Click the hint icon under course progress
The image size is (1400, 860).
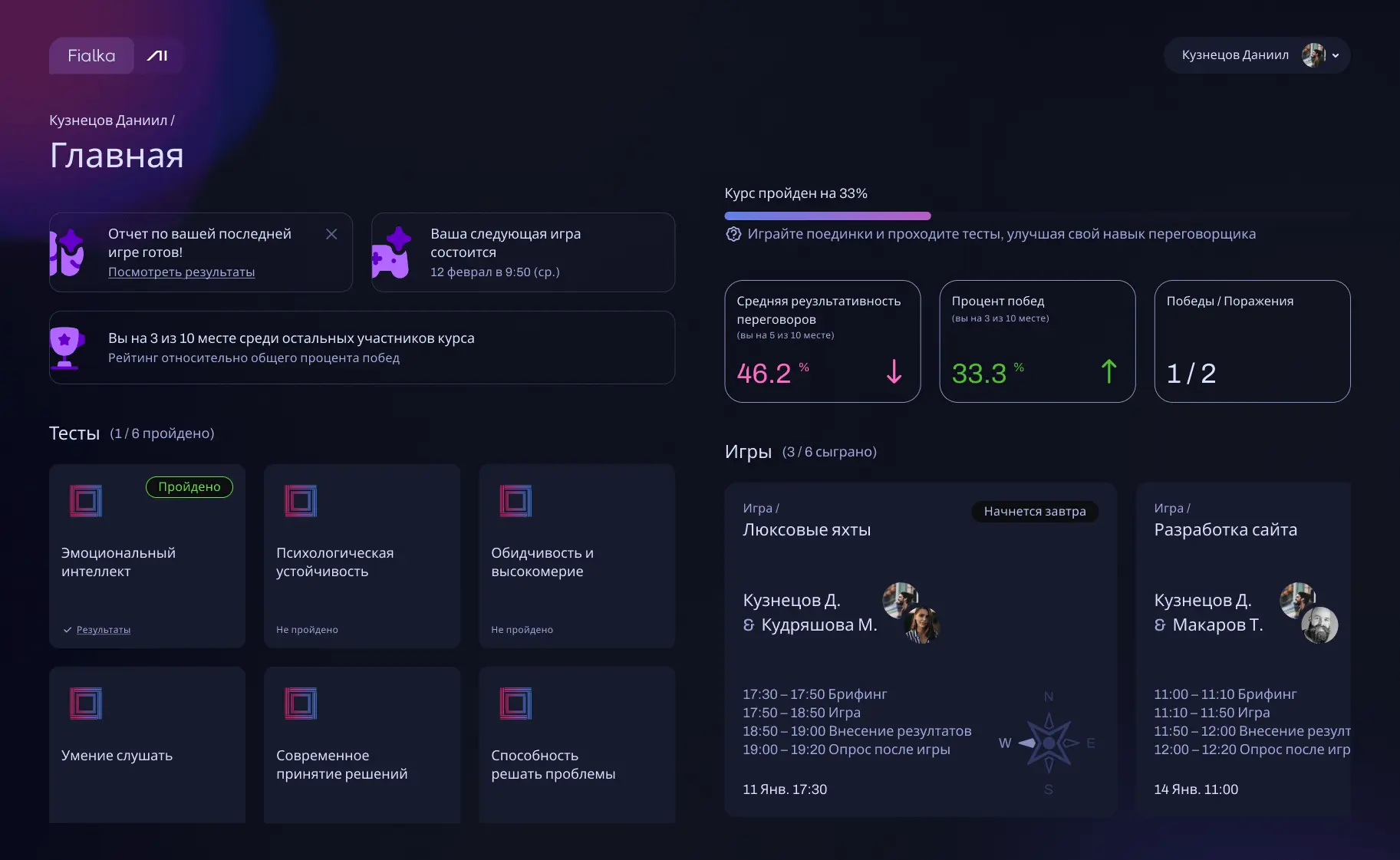733,234
